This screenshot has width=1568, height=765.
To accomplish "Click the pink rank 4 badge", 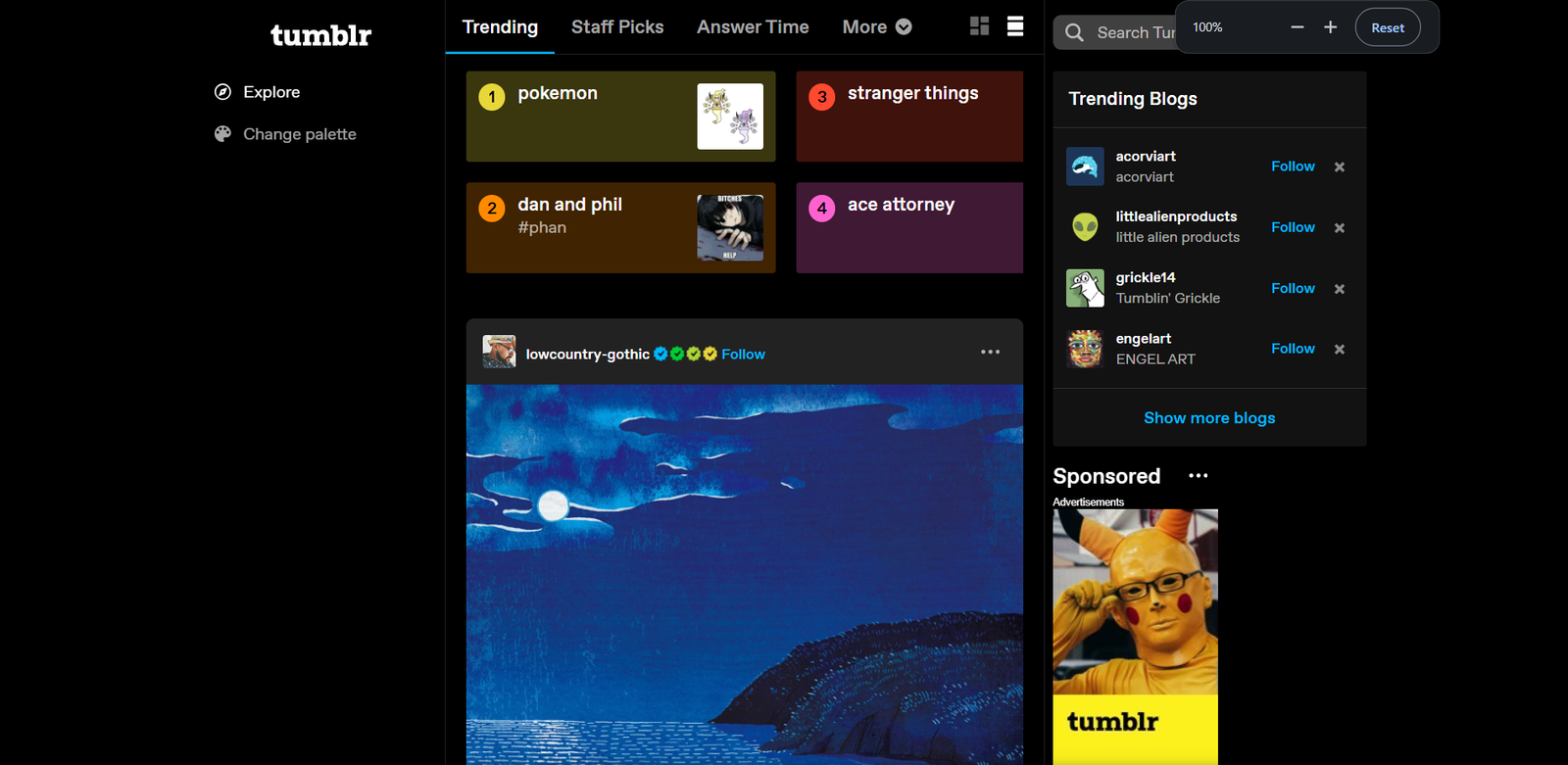I will coord(822,208).
